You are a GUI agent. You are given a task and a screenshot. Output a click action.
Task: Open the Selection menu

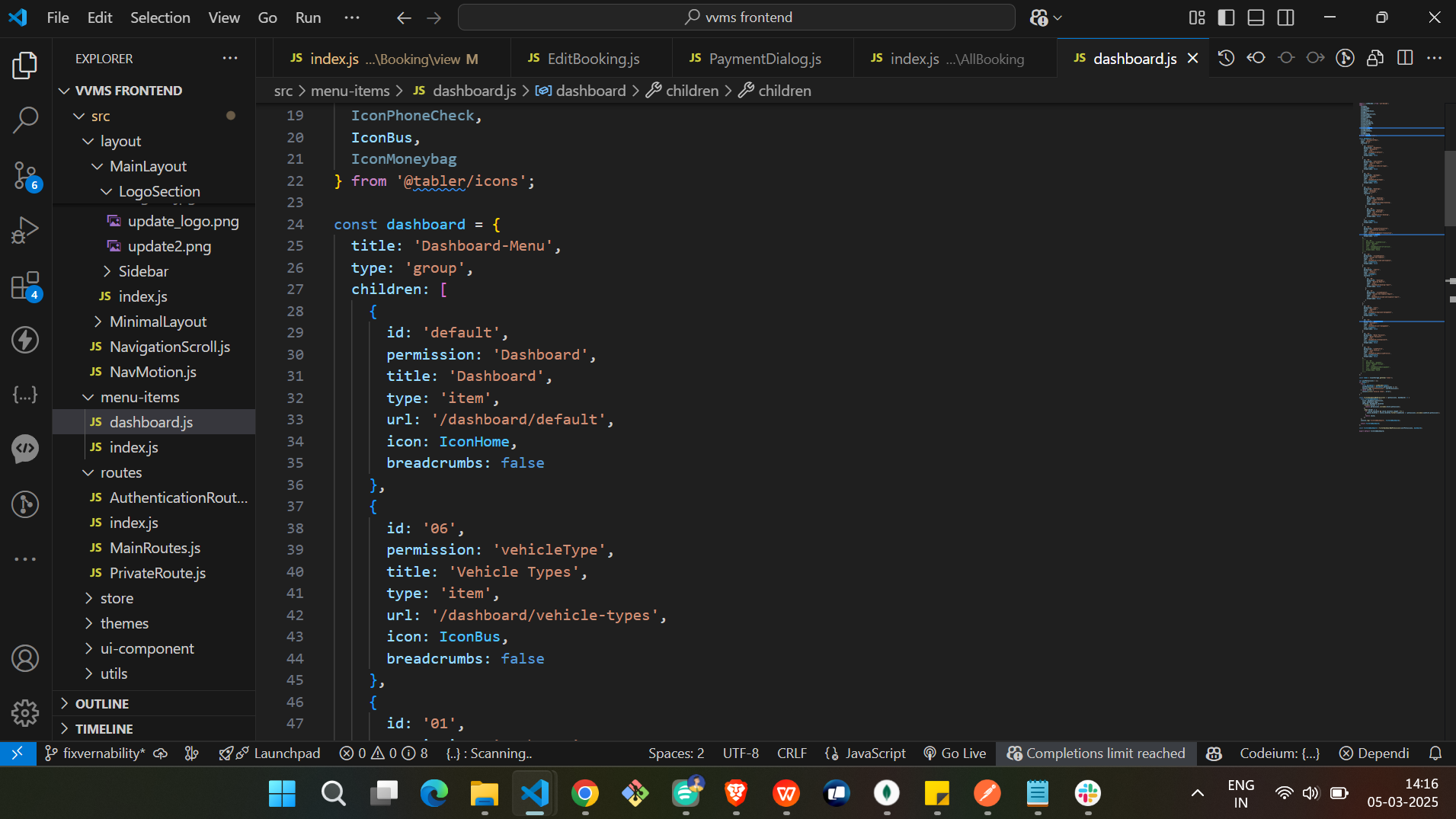(x=160, y=18)
